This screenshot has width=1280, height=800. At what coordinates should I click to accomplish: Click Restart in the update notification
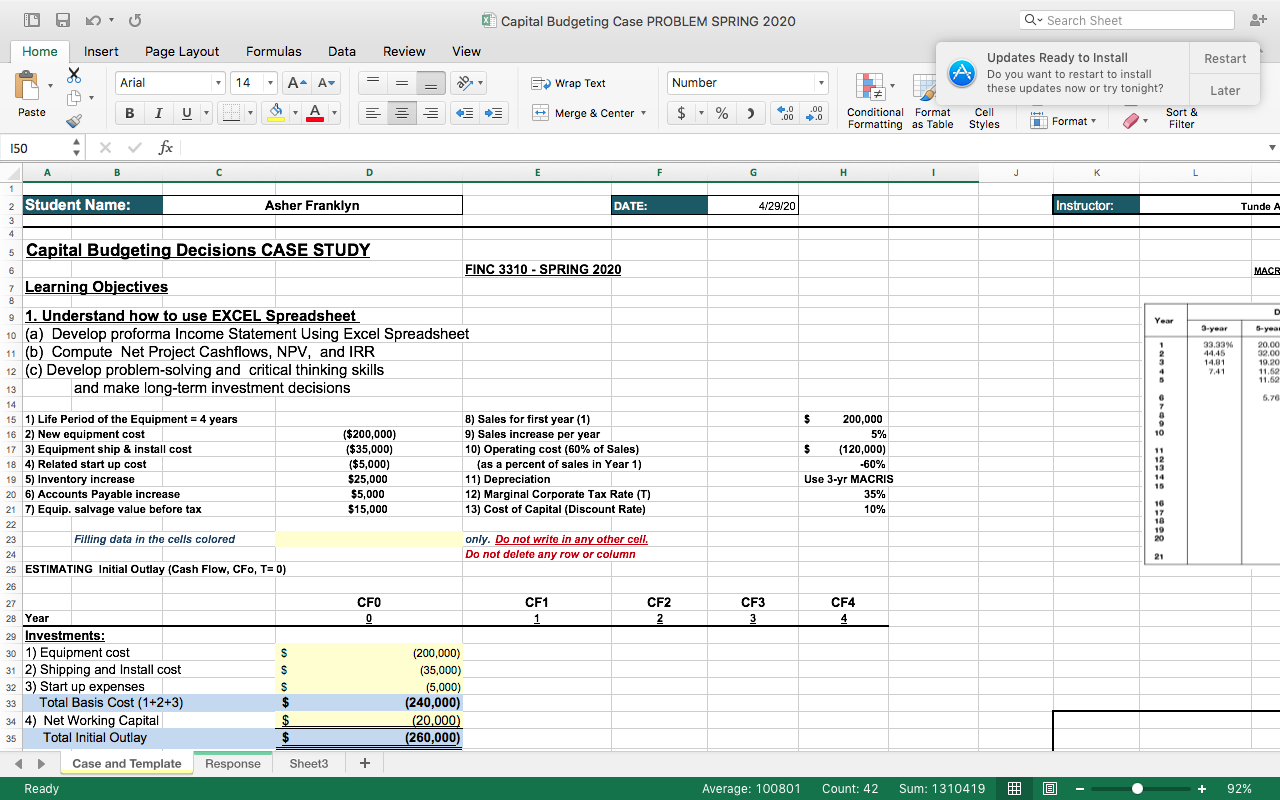[1225, 59]
